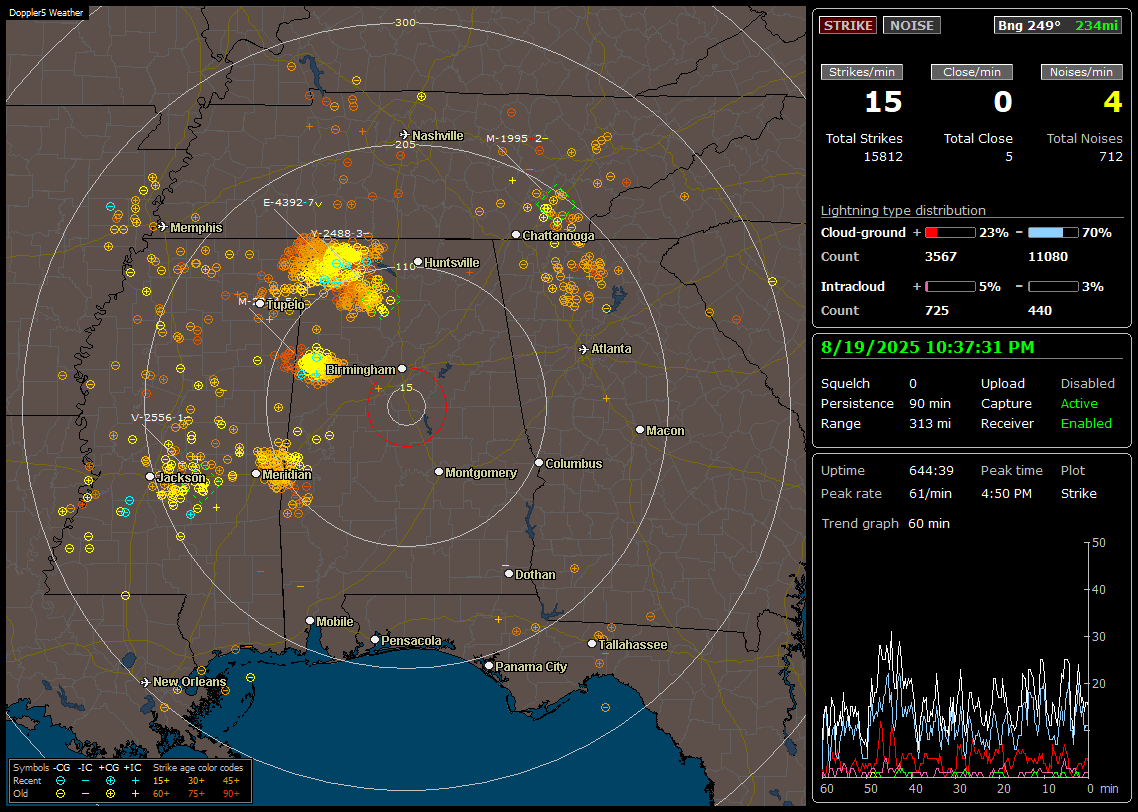This screenshot has width=1138, height=812.
Task: Select the Macon city marker dot
Action: pos(640,430)
